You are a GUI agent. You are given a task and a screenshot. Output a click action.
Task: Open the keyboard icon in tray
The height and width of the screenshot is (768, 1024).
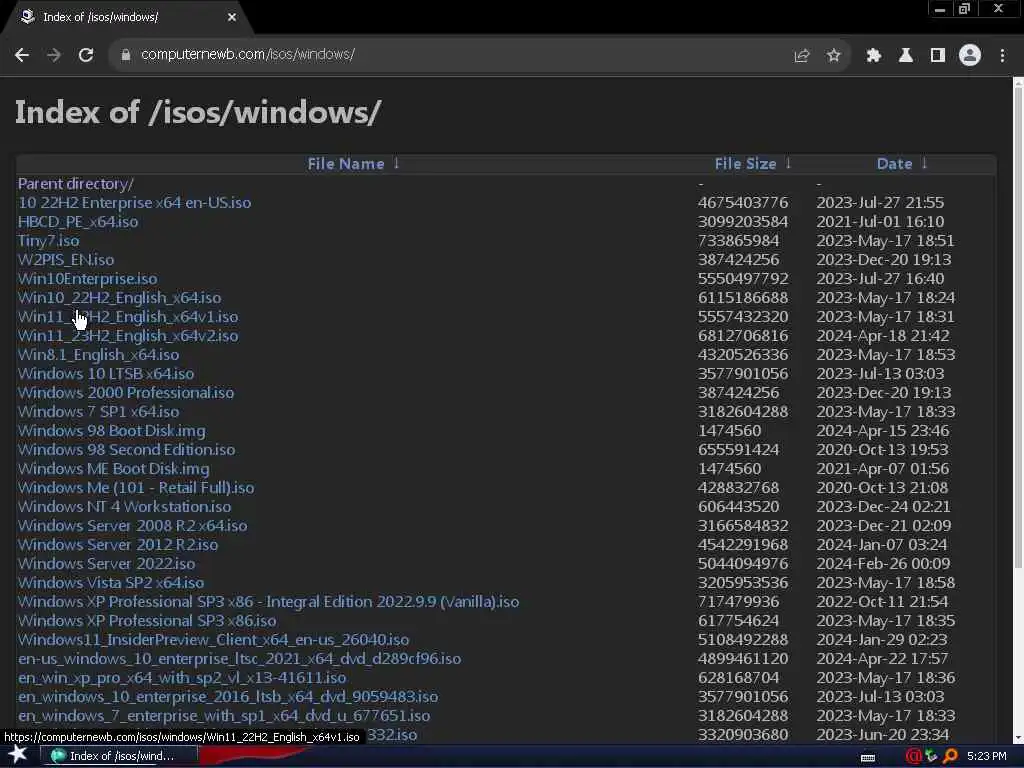868,757
